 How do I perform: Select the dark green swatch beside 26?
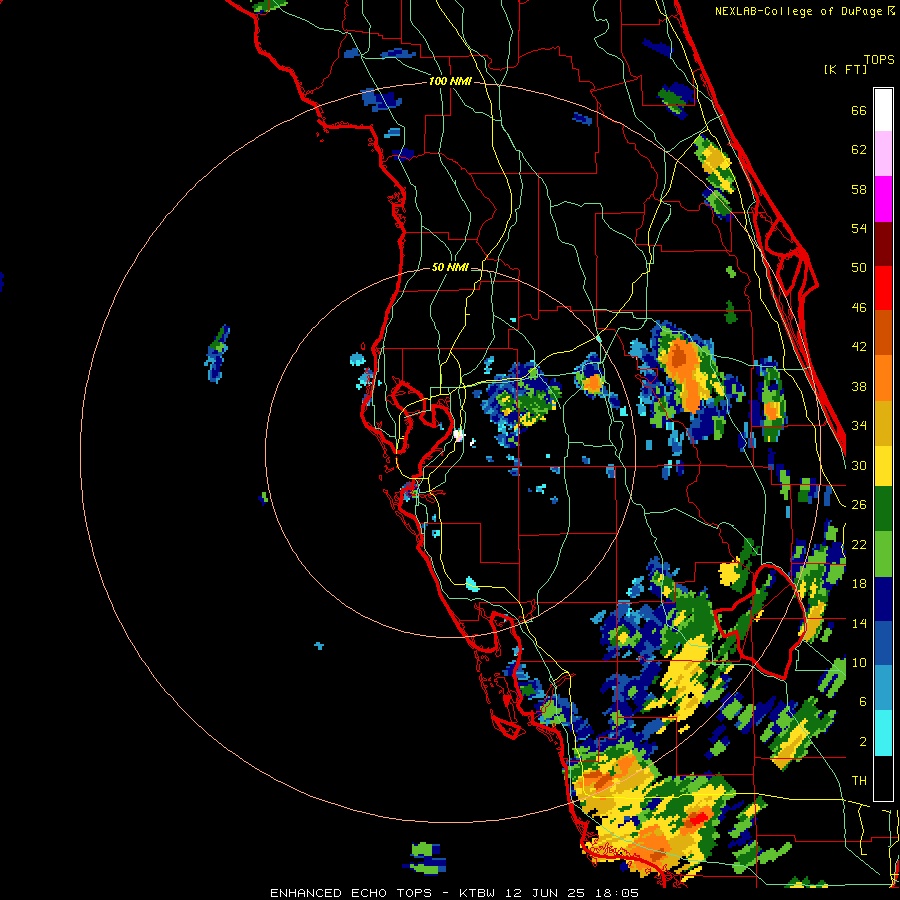883,509
